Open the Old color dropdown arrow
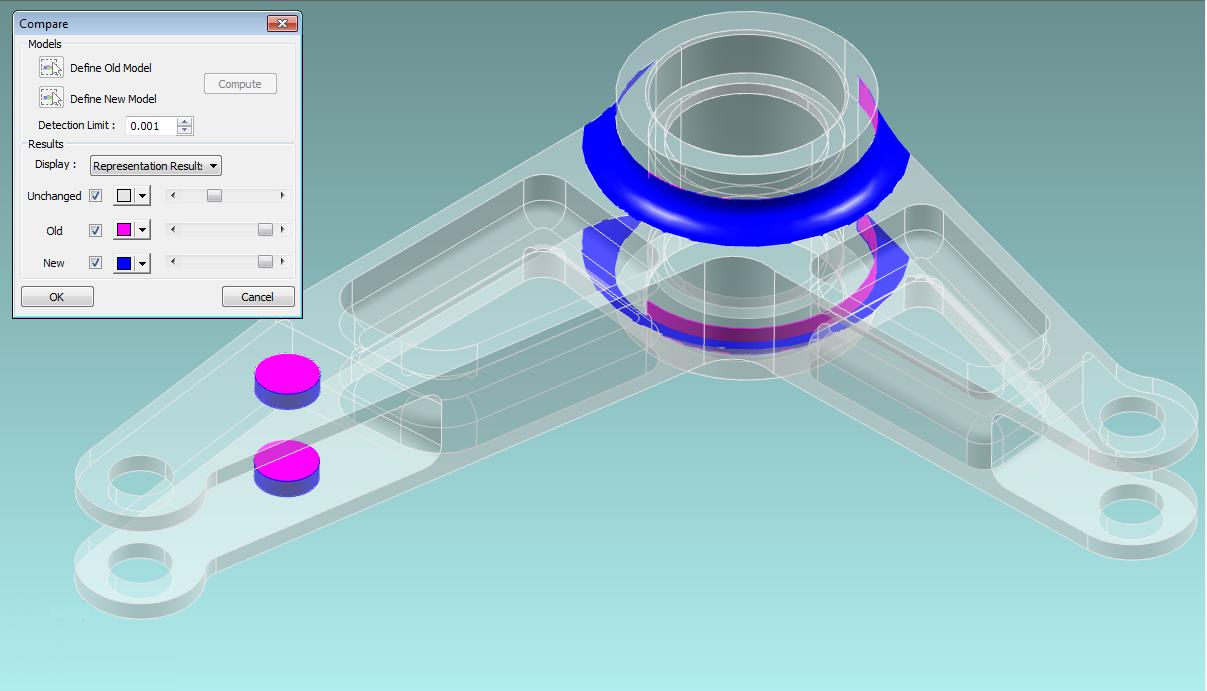 coord(142,230)
